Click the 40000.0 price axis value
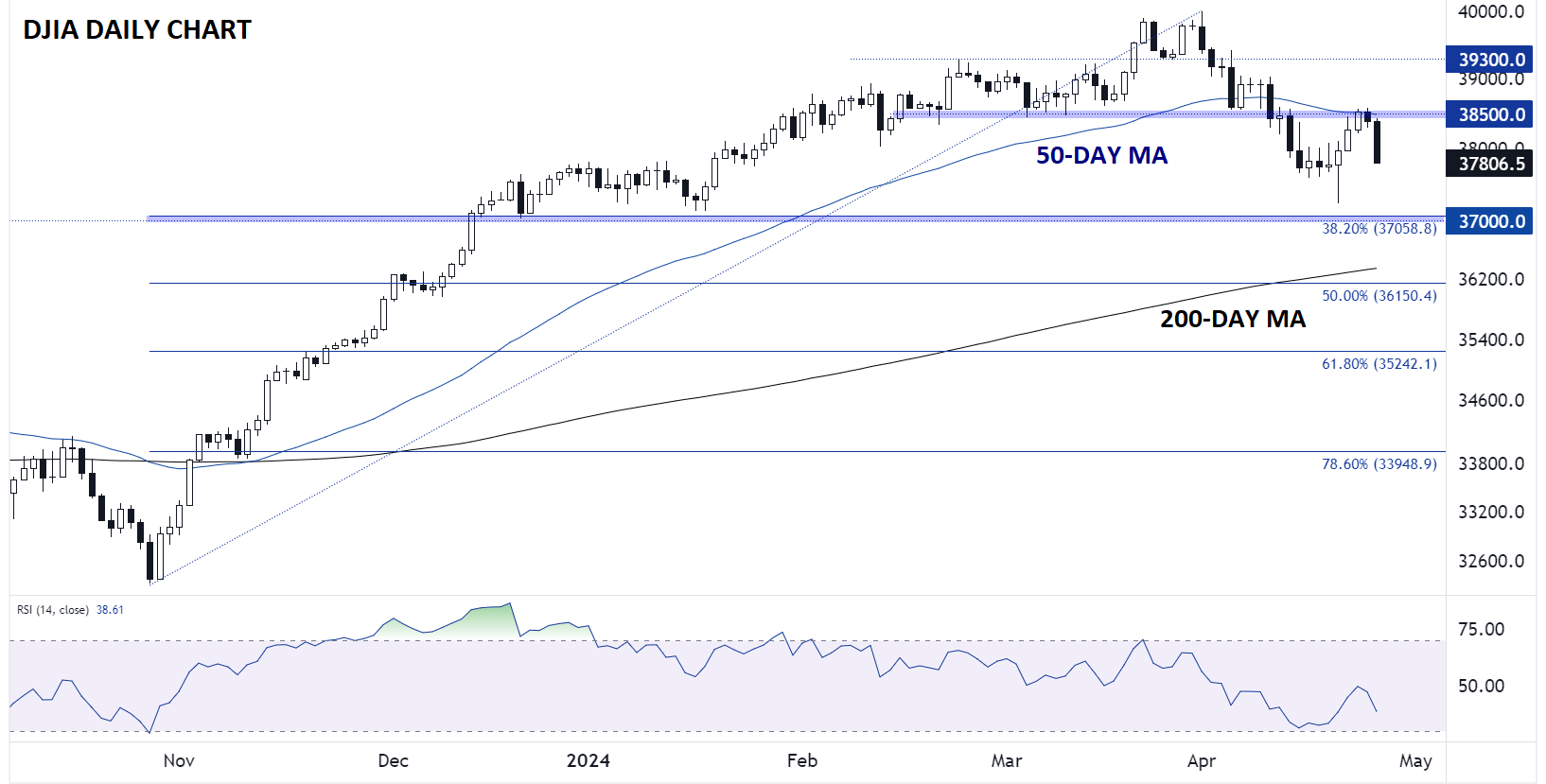This screenshot has width=1546, height=784. (1491, 12)
